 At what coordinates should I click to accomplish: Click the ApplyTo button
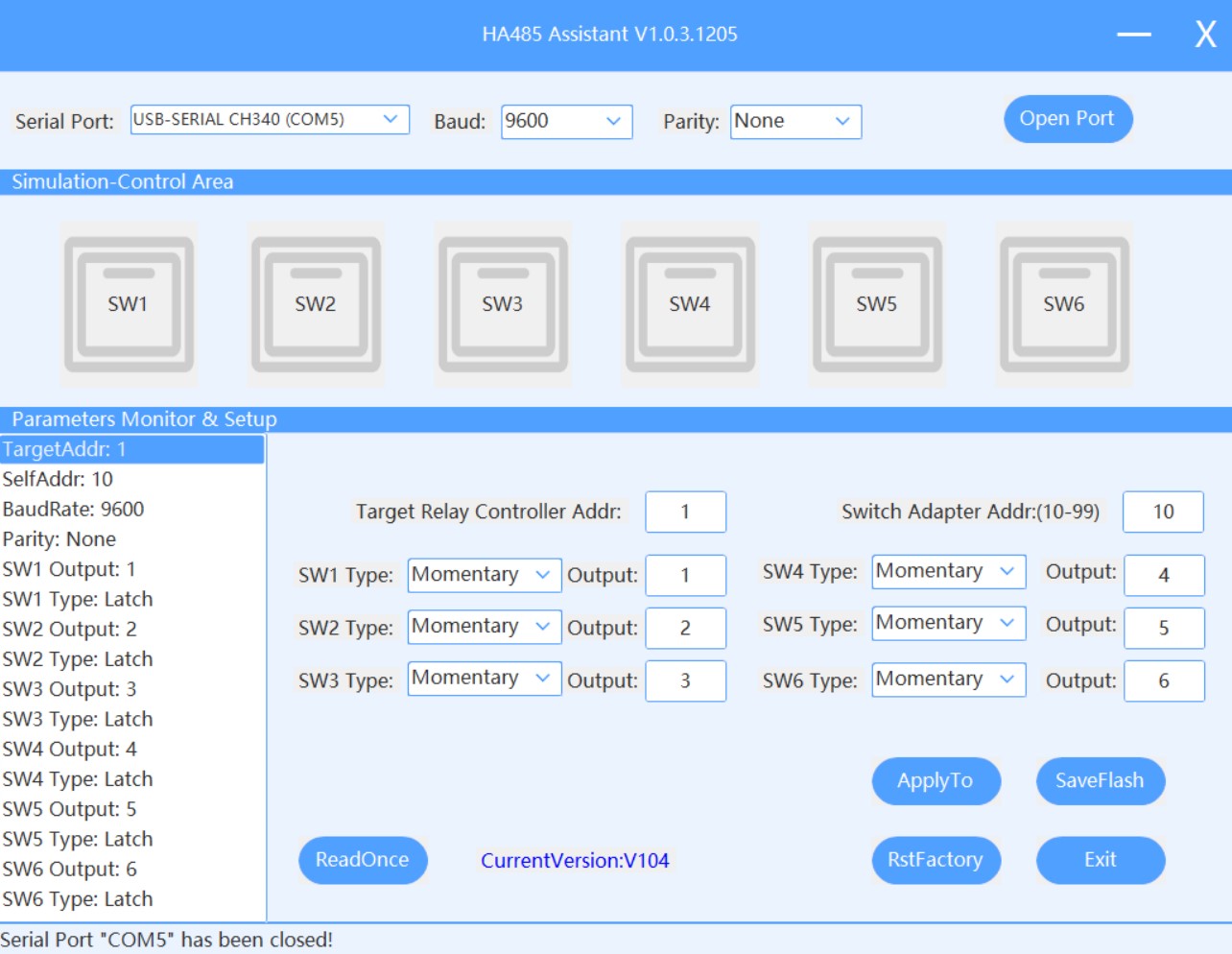click(936, 781)
